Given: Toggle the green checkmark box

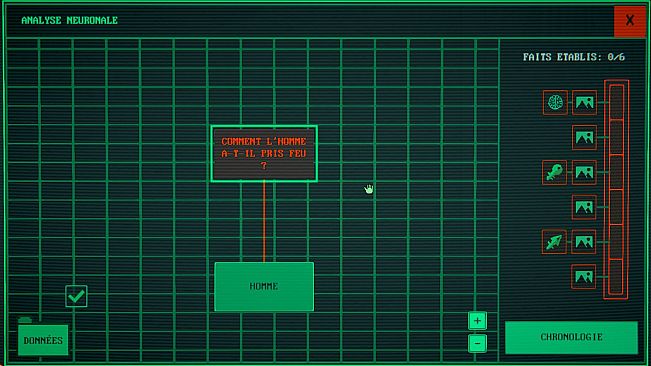Looking at the screenshot, I should (x=76, y=296).
